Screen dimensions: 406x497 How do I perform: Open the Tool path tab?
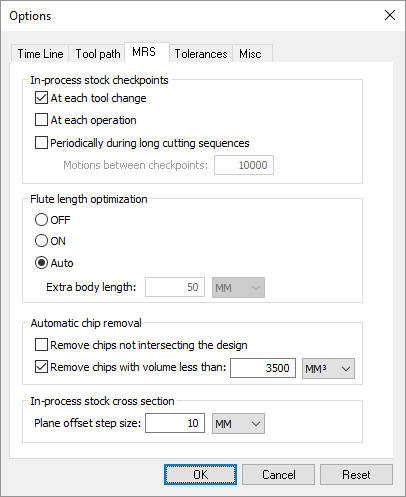97,54
